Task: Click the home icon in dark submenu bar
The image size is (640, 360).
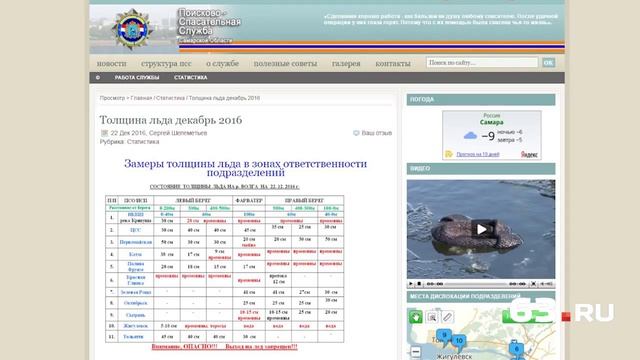Action: click(x=98, y=78)
